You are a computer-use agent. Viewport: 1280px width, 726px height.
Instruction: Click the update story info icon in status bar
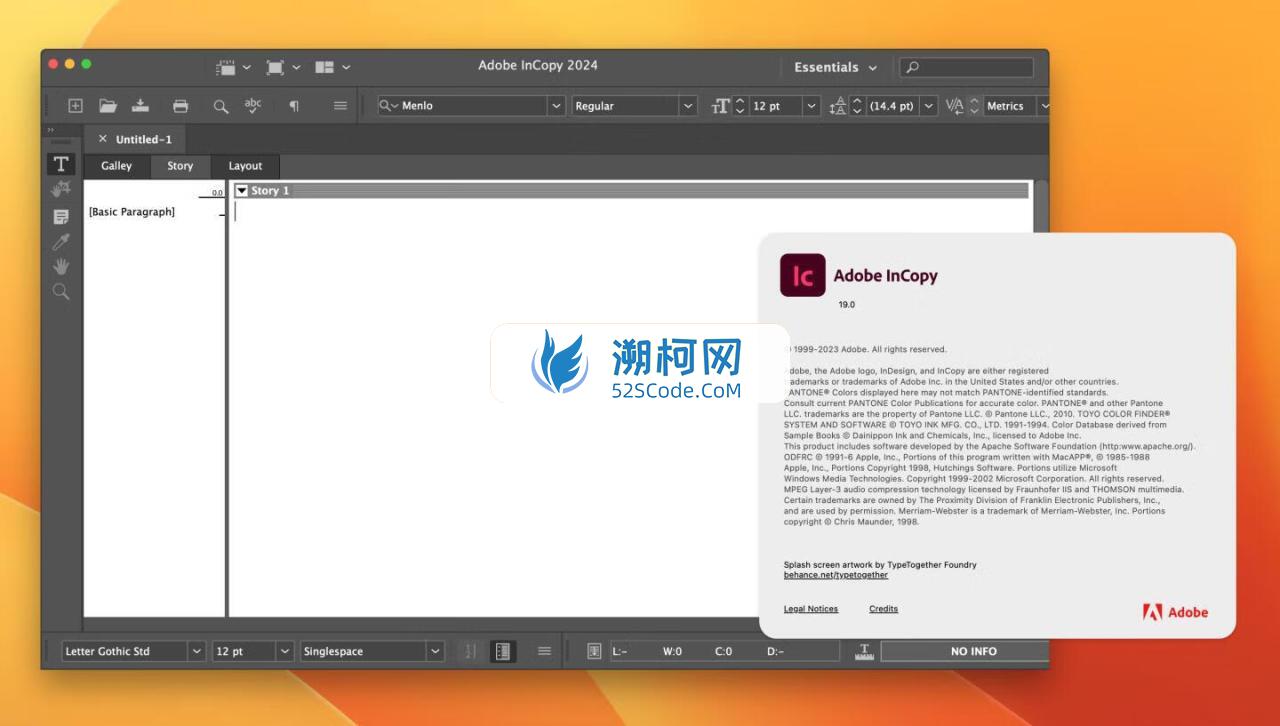click(594, 651)
